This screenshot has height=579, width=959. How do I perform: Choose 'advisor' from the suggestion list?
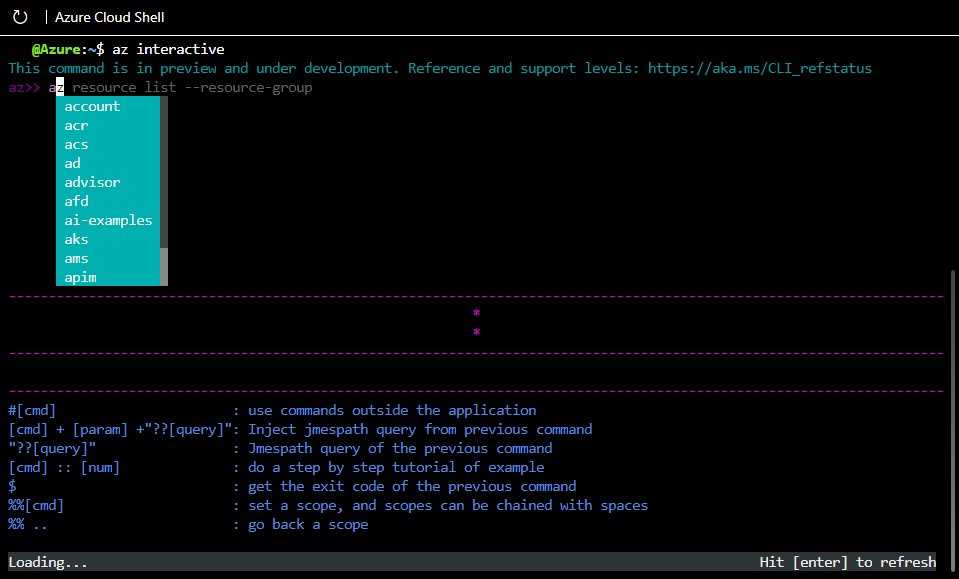click(x=92, y=182)
